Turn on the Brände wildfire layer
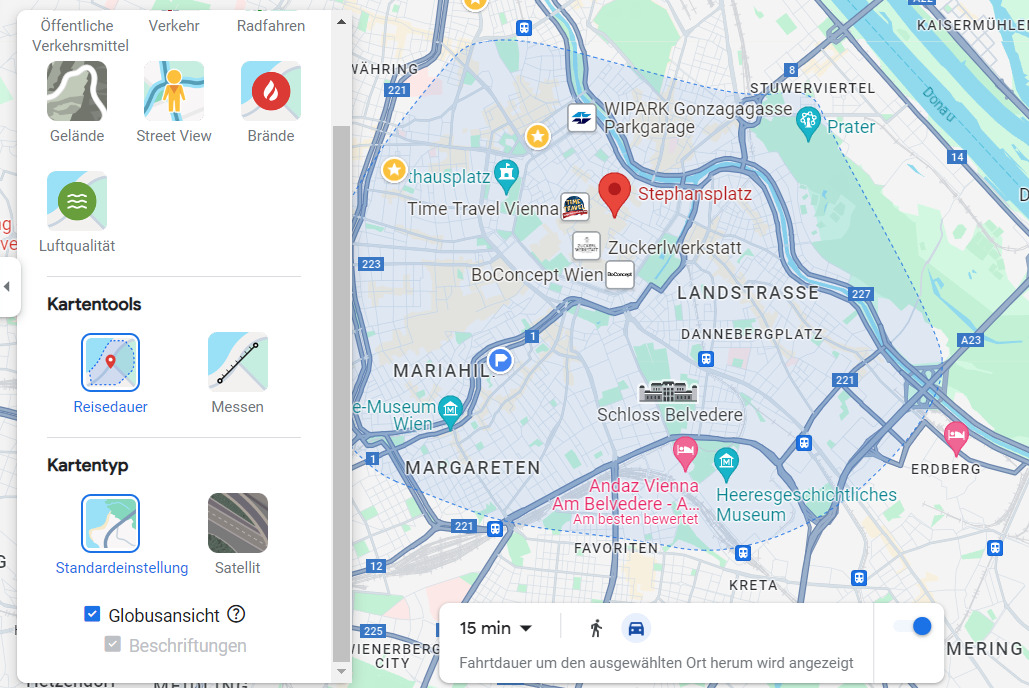This screenshot has width=1029, height=688. coord(271,91)
